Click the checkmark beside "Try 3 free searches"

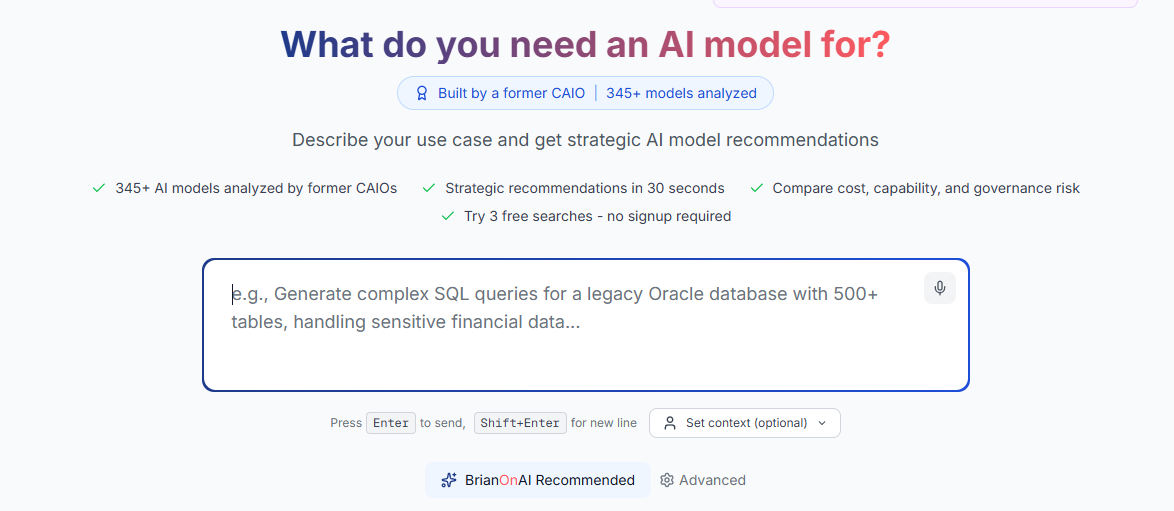pos(448,216)
